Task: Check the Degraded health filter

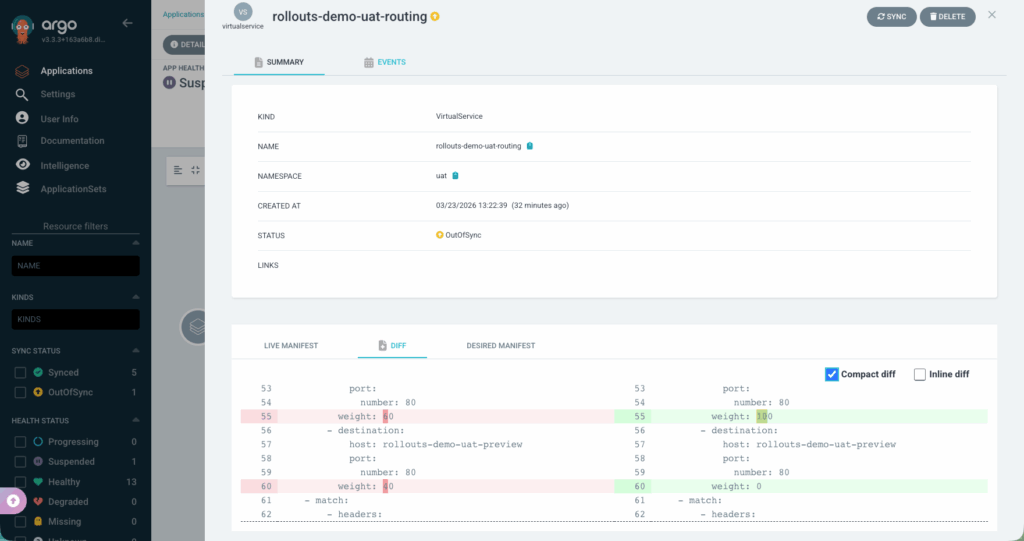Action: [x=20, y=502]
